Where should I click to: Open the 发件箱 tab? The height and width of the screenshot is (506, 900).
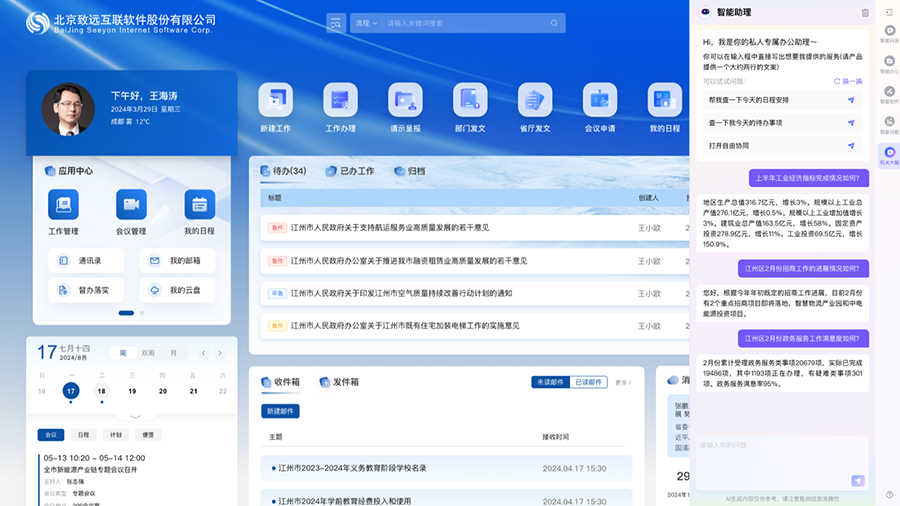[x=340, y=382]
